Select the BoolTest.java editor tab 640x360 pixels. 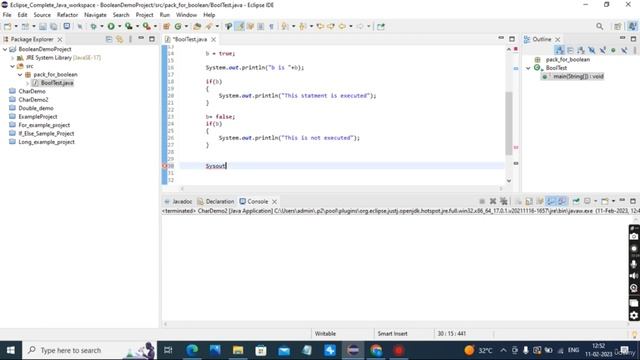pyautogui.click(x=189, y=40)
